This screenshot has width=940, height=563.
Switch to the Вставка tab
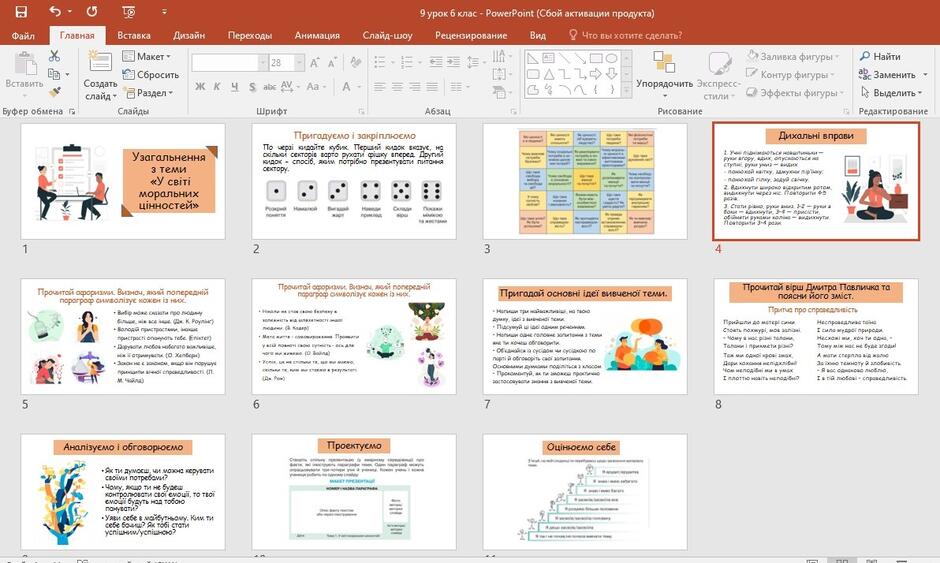pyautogui.click(x=134, y=35)
